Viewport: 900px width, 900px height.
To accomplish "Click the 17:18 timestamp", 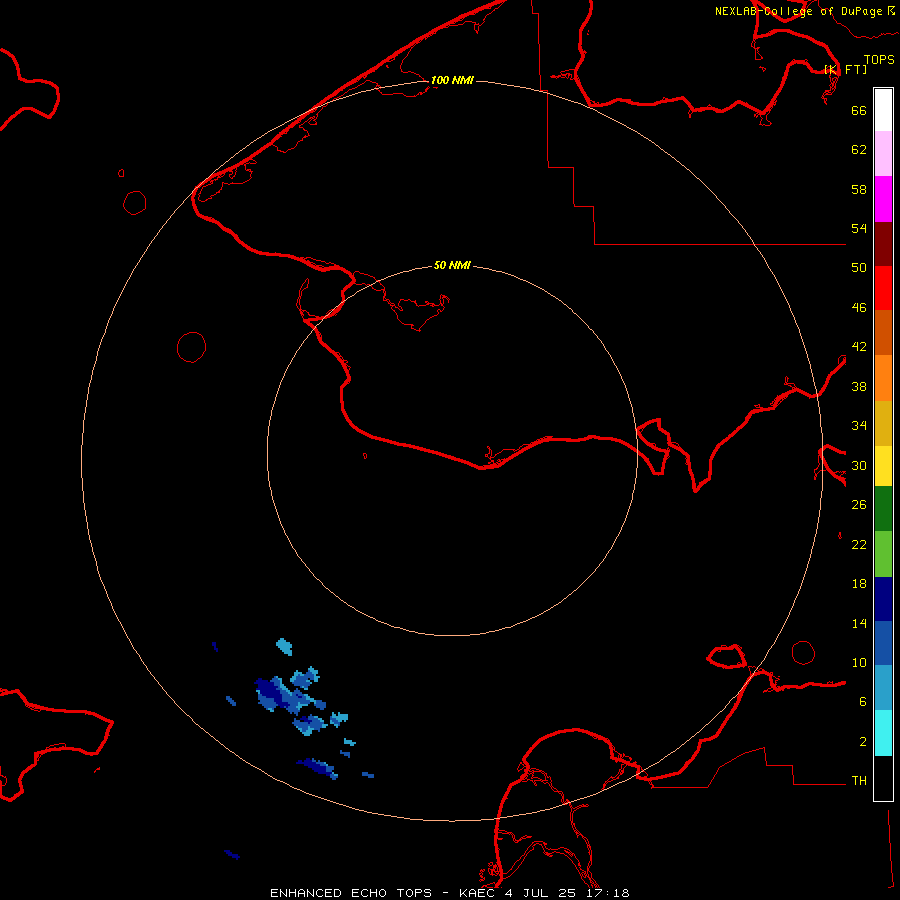I will [608, 893].
